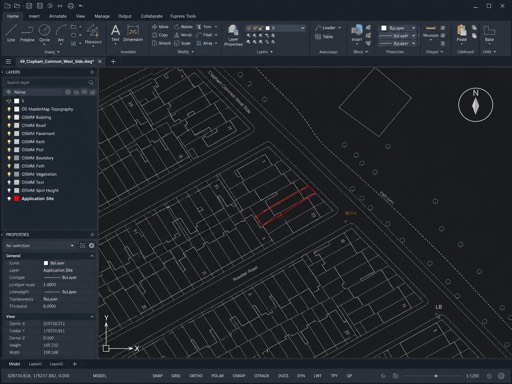Viewport: 512px width, 384px height.
Task: Click the Copy tool in Modify panel
Action: (x=160, y=35)
